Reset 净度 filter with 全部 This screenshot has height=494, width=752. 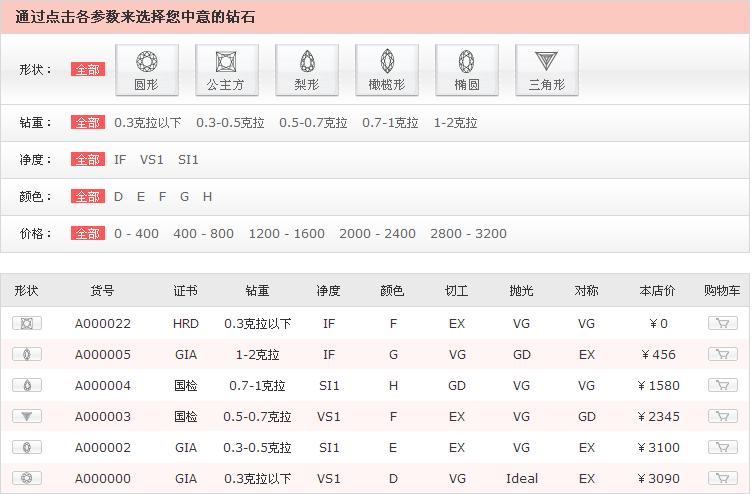pos(87,159)
